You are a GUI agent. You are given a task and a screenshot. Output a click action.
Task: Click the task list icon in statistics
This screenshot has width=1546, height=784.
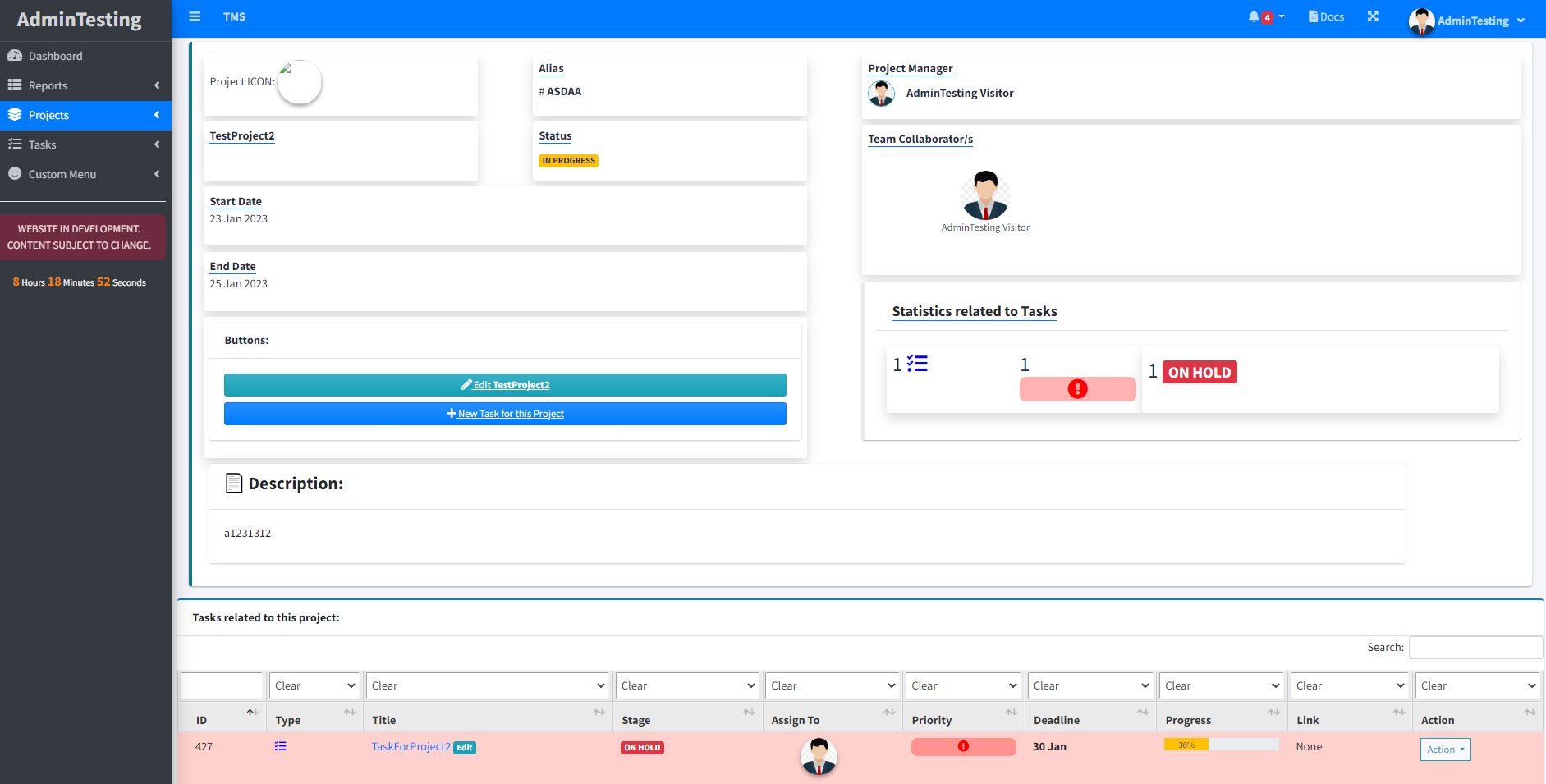point(917,364)
